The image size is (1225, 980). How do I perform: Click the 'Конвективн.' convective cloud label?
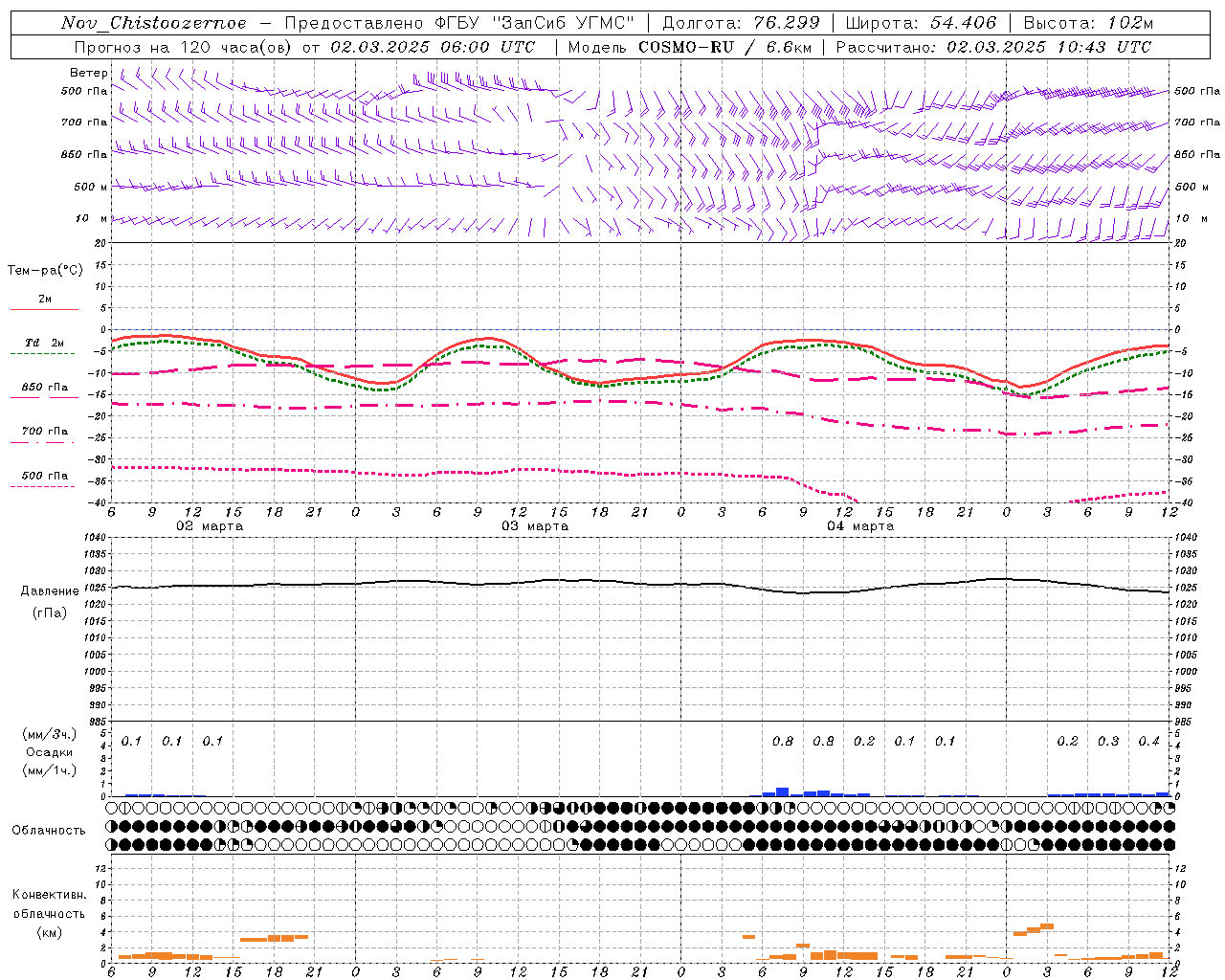[49, 895]
